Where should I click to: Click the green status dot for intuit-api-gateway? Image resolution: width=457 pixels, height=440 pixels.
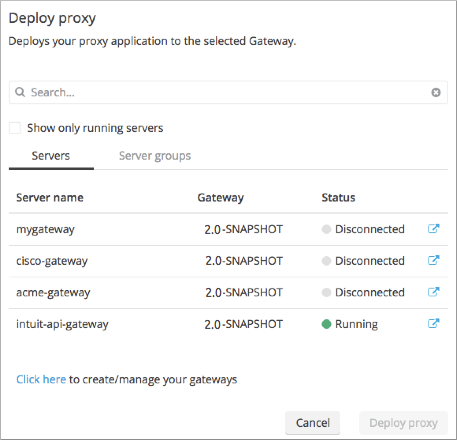tap(326, 324)
